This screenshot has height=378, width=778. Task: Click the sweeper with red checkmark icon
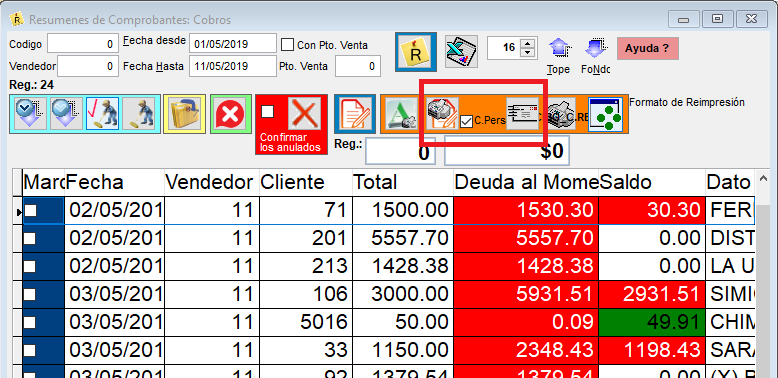click(x=102, y=114)
